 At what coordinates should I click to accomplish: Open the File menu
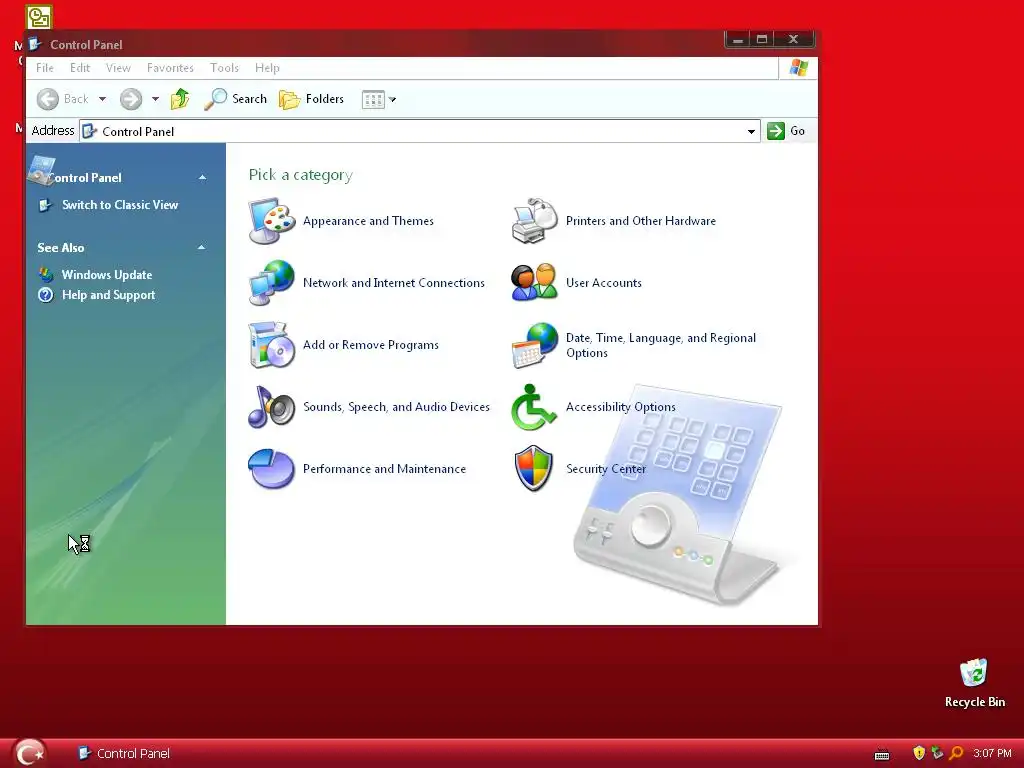pos(45,68)
